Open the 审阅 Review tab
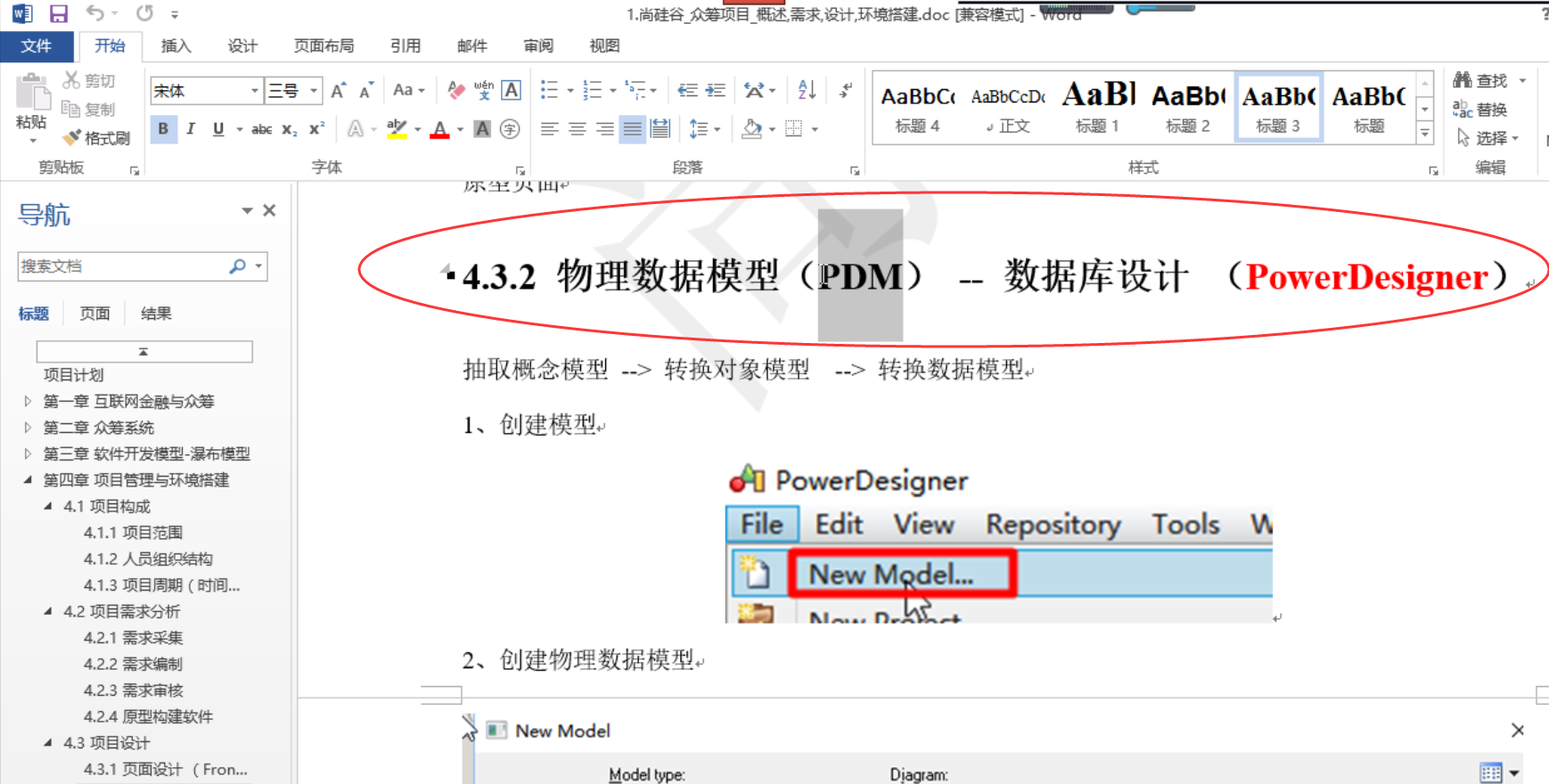The image size is (1549, 784). point(538,46)
